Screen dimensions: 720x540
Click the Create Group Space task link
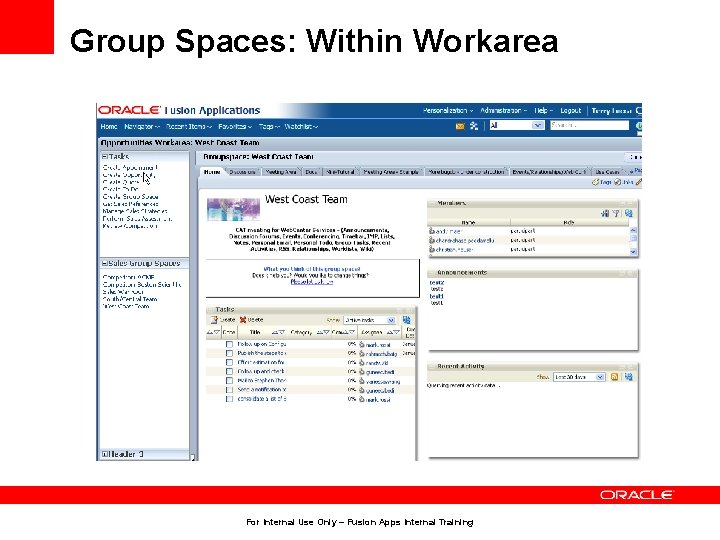click(130, 197)
